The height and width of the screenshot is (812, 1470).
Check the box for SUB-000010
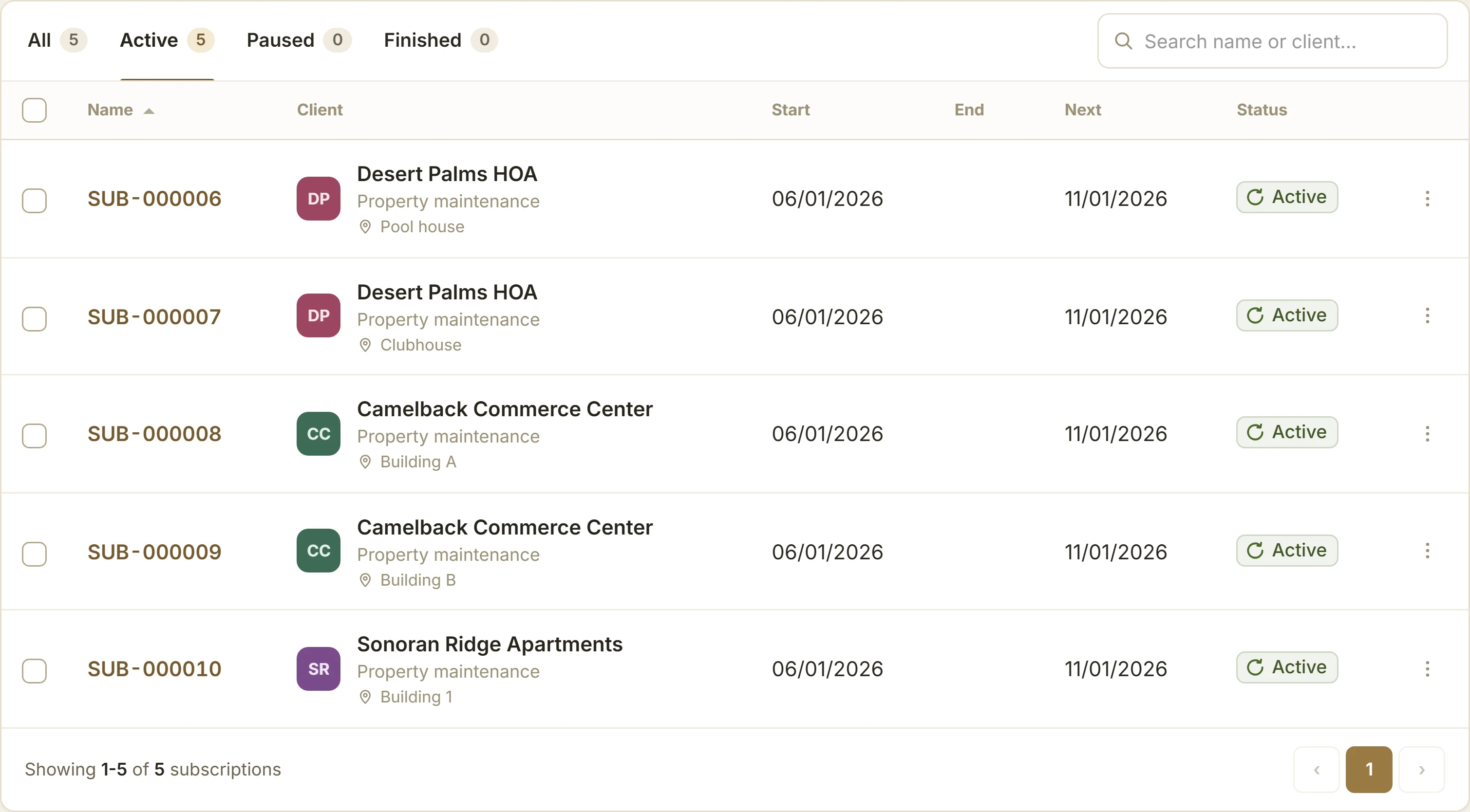pyautogui.click(x=34, y=671)
